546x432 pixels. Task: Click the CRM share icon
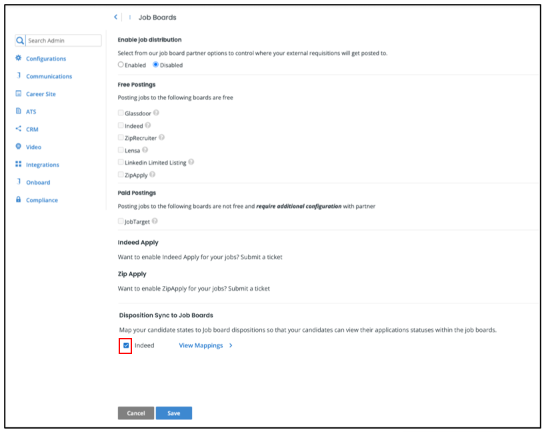[x=18, y=129]
